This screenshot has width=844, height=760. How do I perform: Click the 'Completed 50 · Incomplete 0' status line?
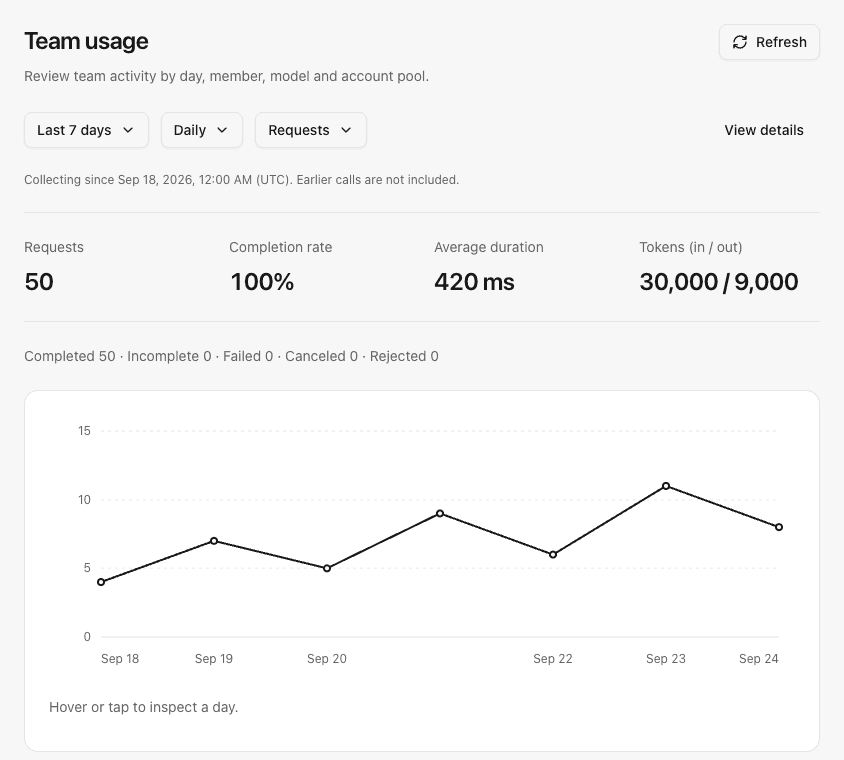tap(231, 356)
